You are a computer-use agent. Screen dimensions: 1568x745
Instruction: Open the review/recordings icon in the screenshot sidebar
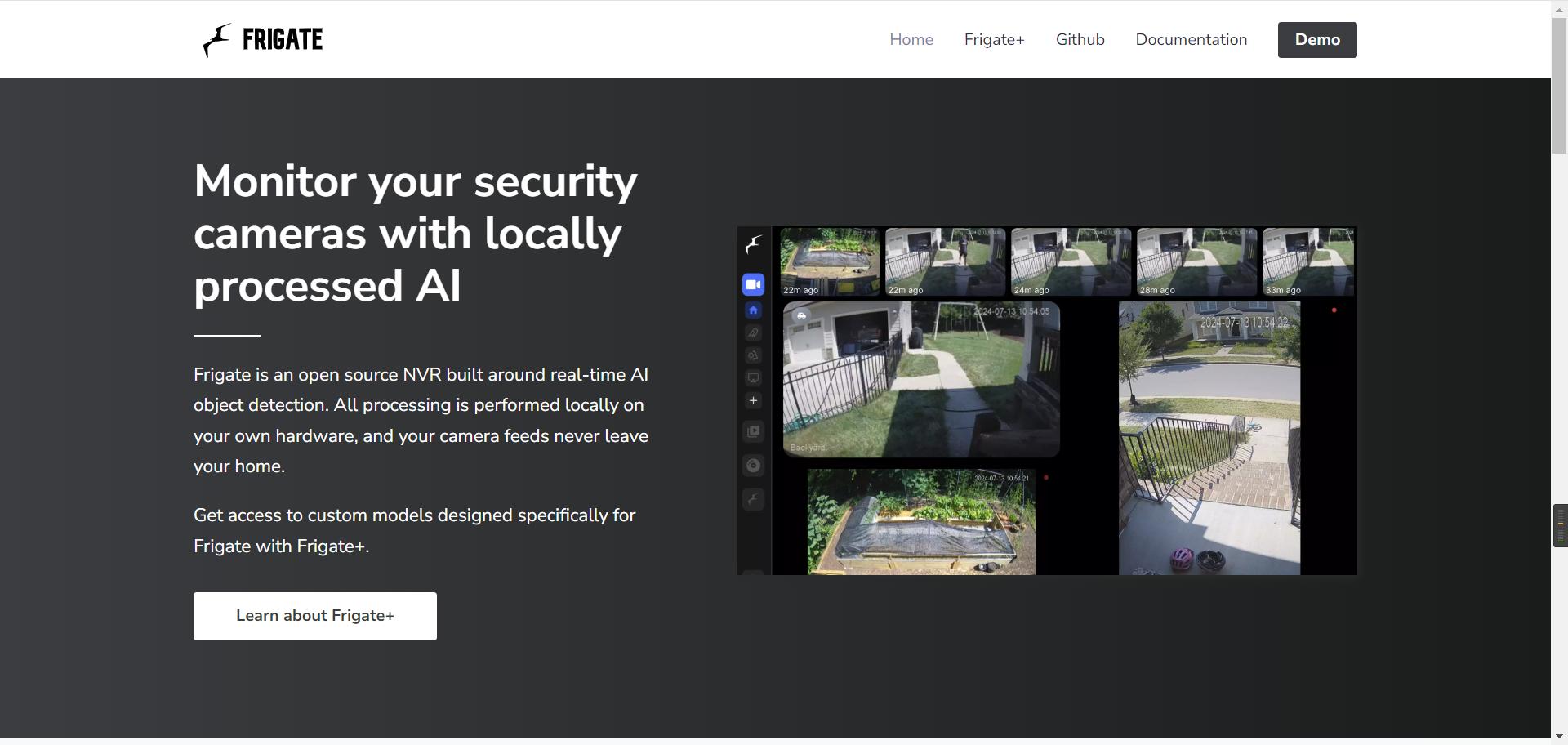[x=753, y=431]
